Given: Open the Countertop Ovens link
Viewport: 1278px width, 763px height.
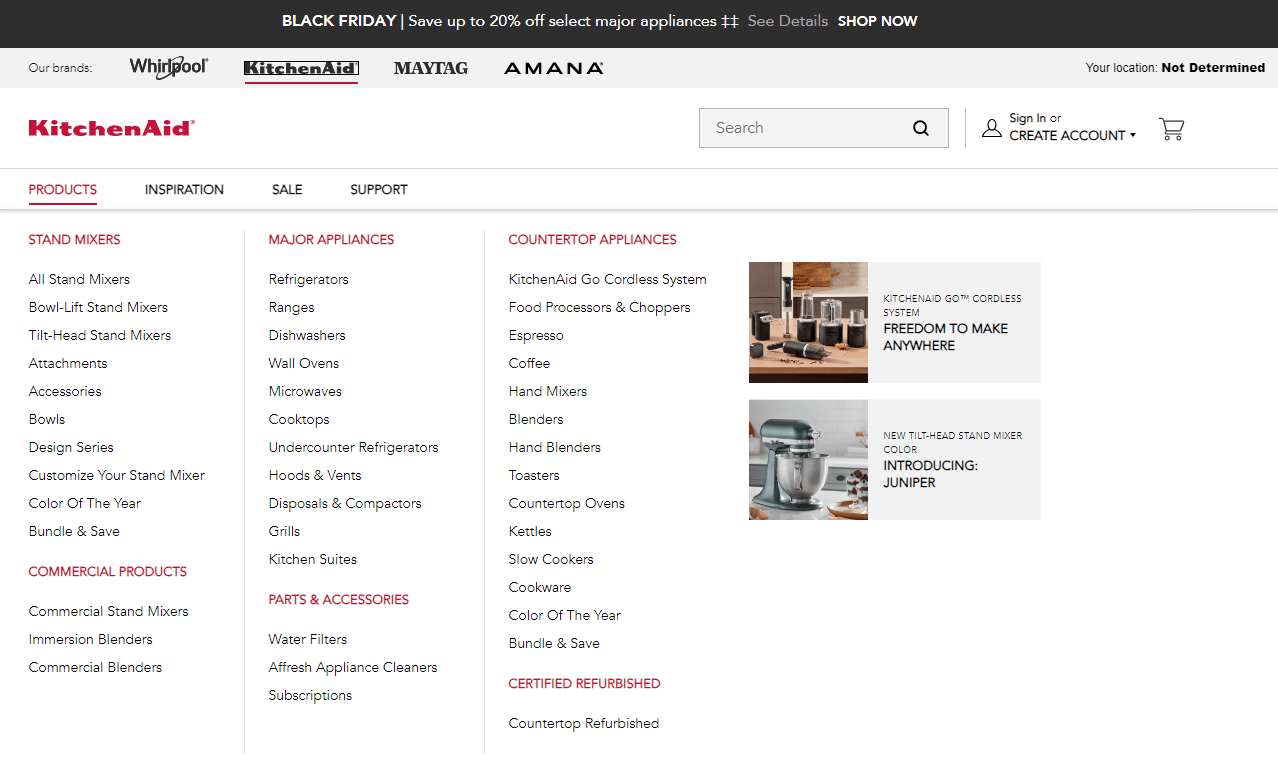Looking at the screenshot, I should (x=567, y=503).
